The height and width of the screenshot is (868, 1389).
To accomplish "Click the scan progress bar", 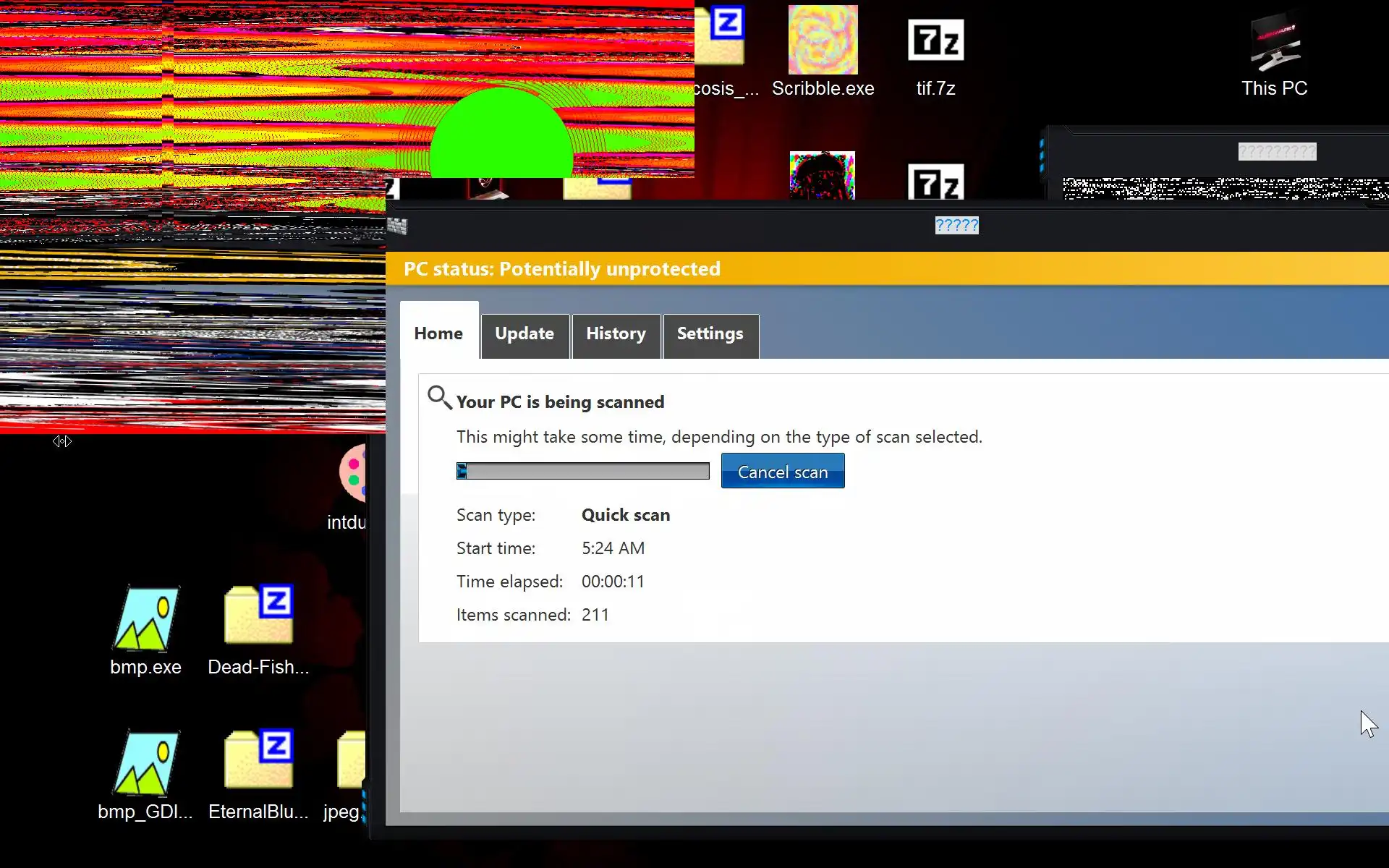I will [x=583, y=472].
